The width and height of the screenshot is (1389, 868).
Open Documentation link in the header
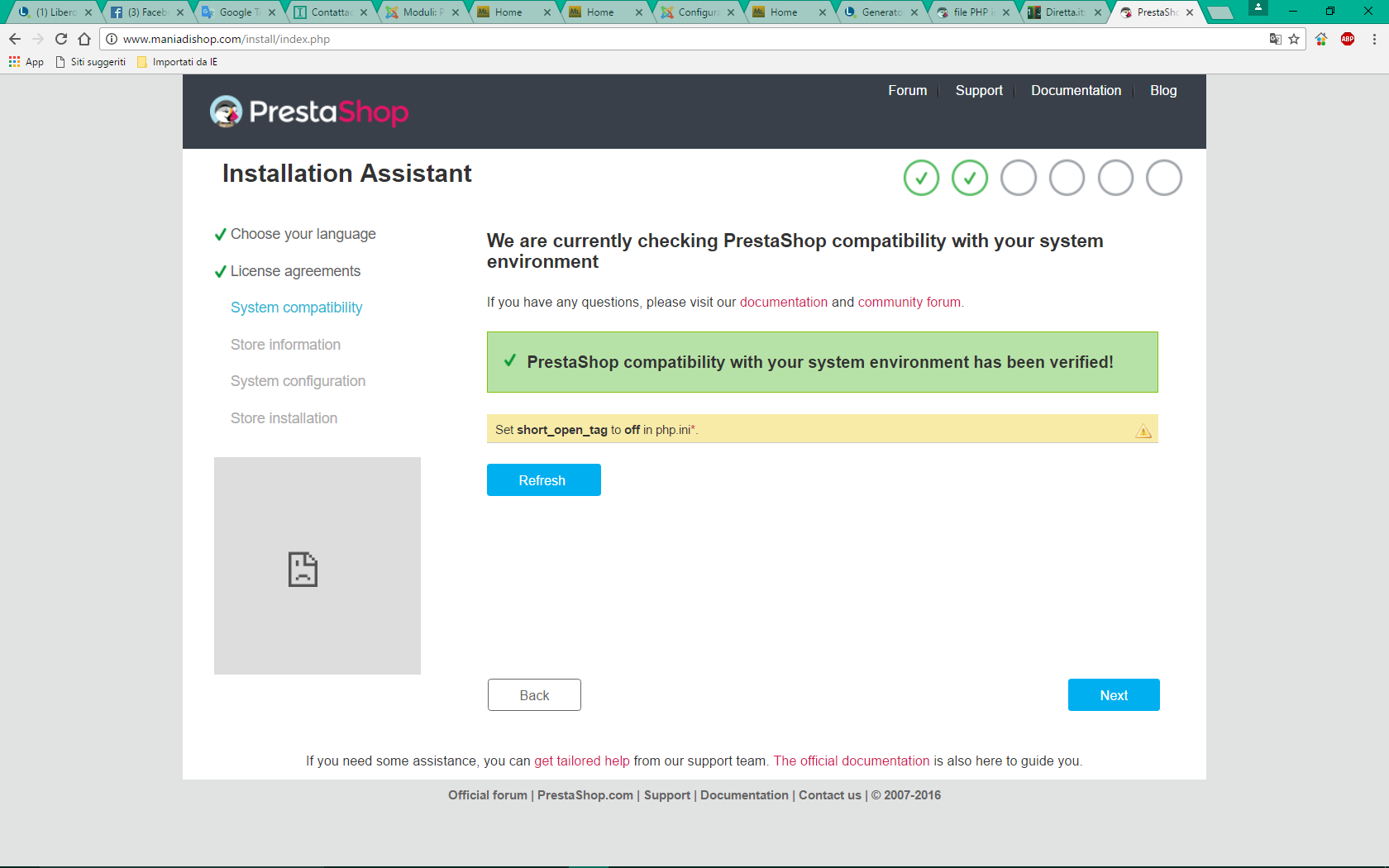1076,91
